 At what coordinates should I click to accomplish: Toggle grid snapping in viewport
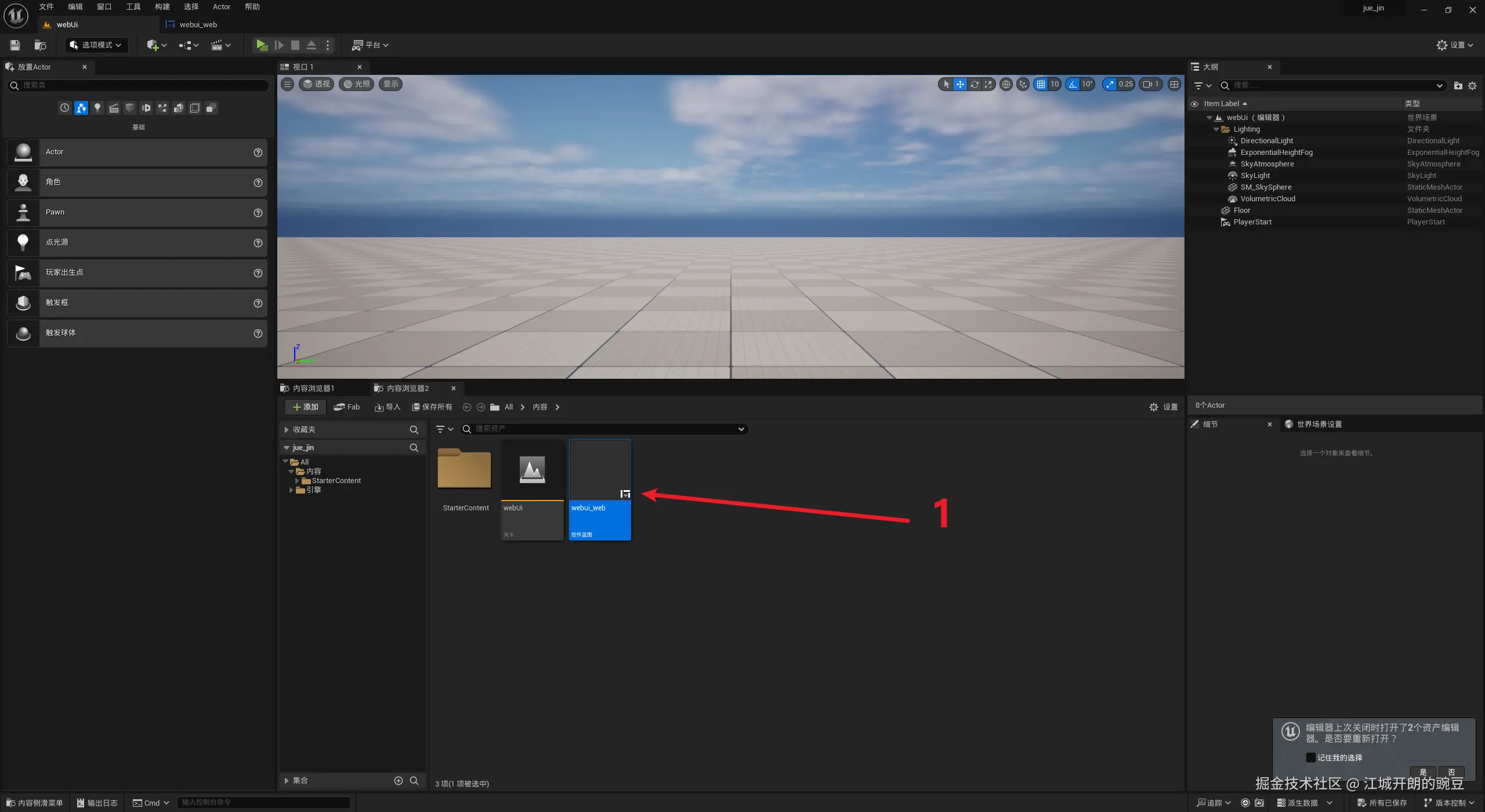pyautogui.click(x=1041, y=84)
